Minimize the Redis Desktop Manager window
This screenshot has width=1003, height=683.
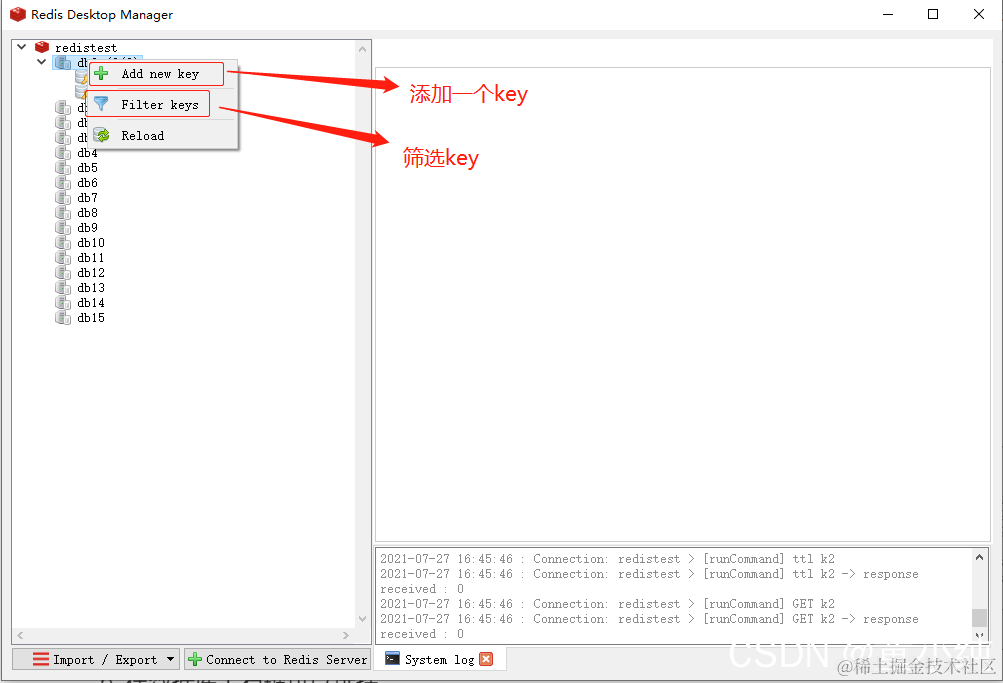pyautogui.click(x=888, y=14)
